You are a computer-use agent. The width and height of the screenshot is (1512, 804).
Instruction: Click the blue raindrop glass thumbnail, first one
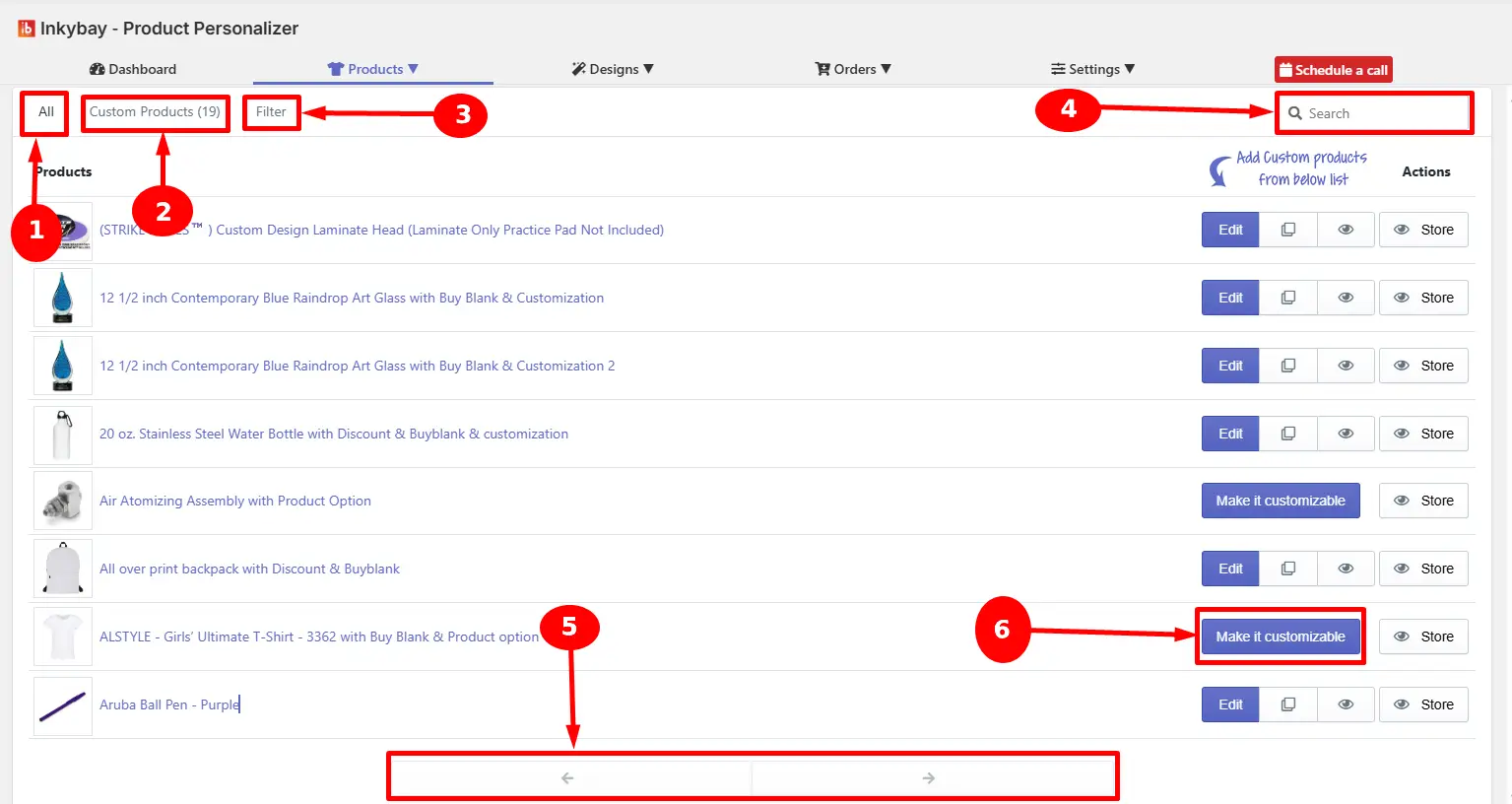tap(63, 298)
